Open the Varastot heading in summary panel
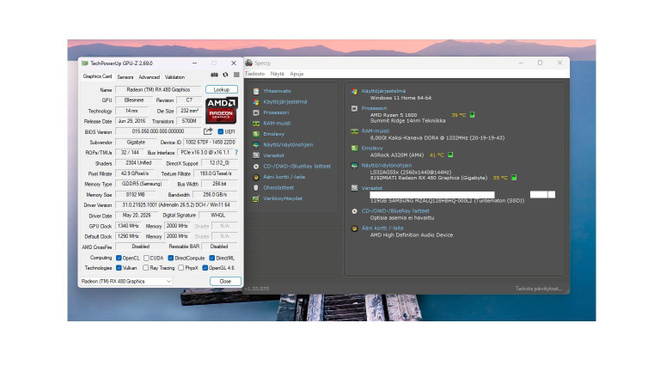The image size is (660, 371). click(372, 188)
